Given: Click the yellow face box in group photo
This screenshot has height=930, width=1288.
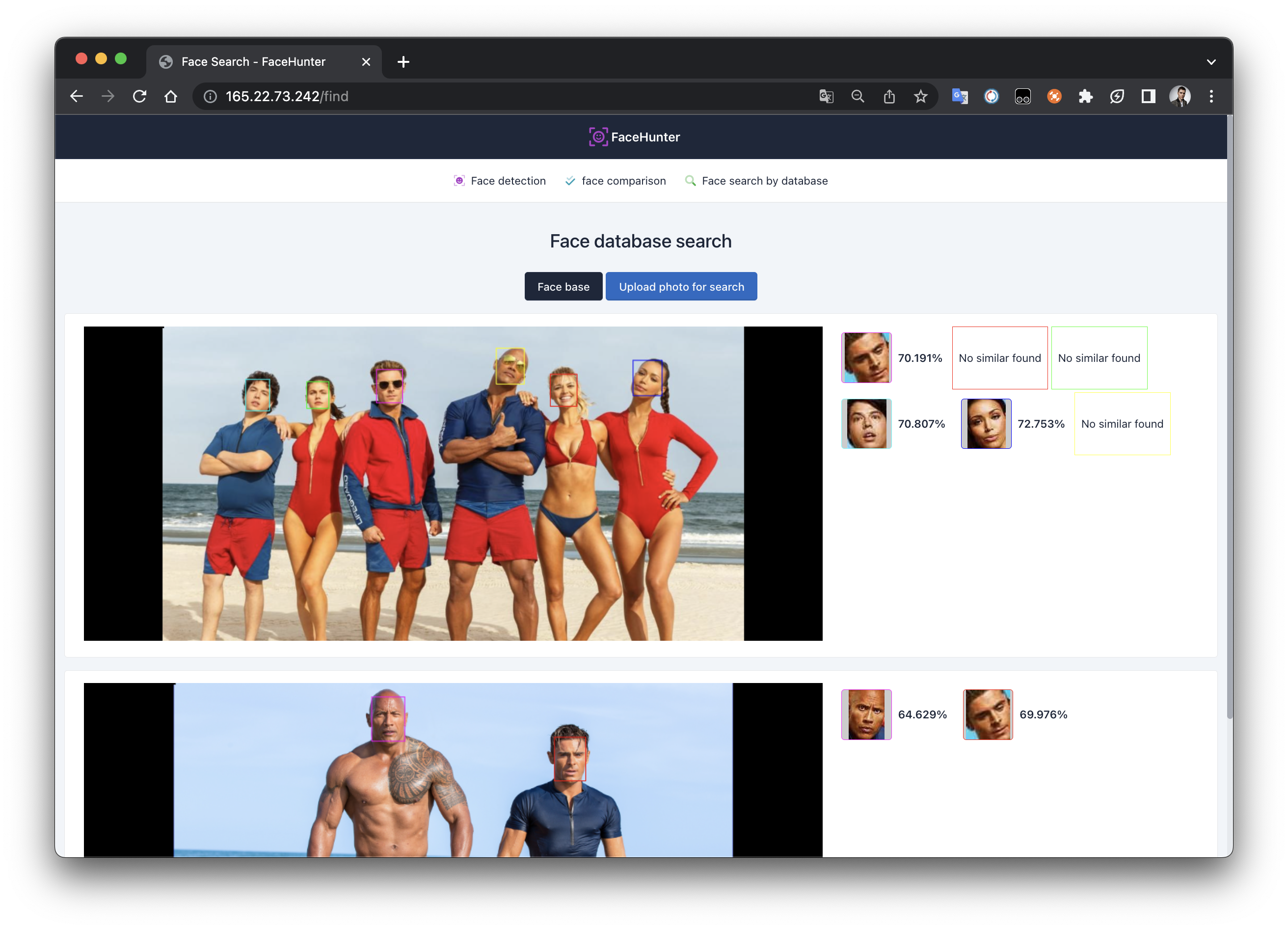Looking at the screenshot, I should [x=510, y=366].
